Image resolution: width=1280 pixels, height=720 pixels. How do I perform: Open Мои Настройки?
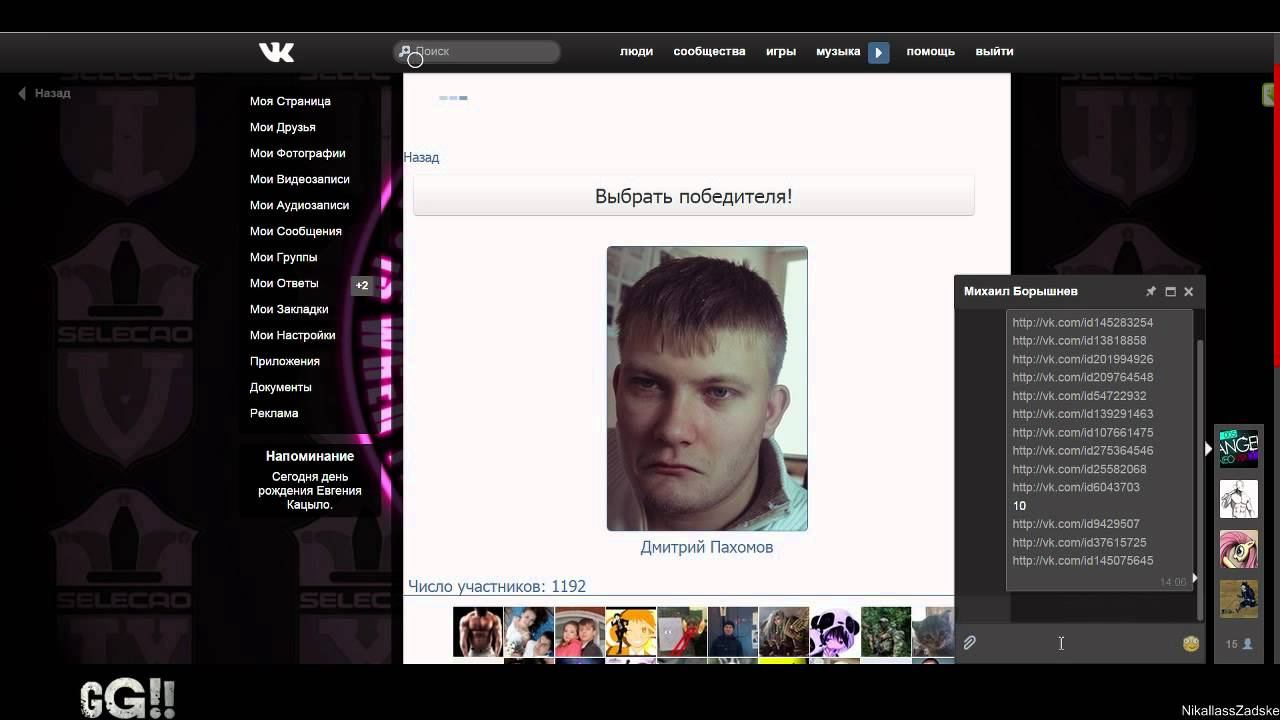(x=293, y=335)
